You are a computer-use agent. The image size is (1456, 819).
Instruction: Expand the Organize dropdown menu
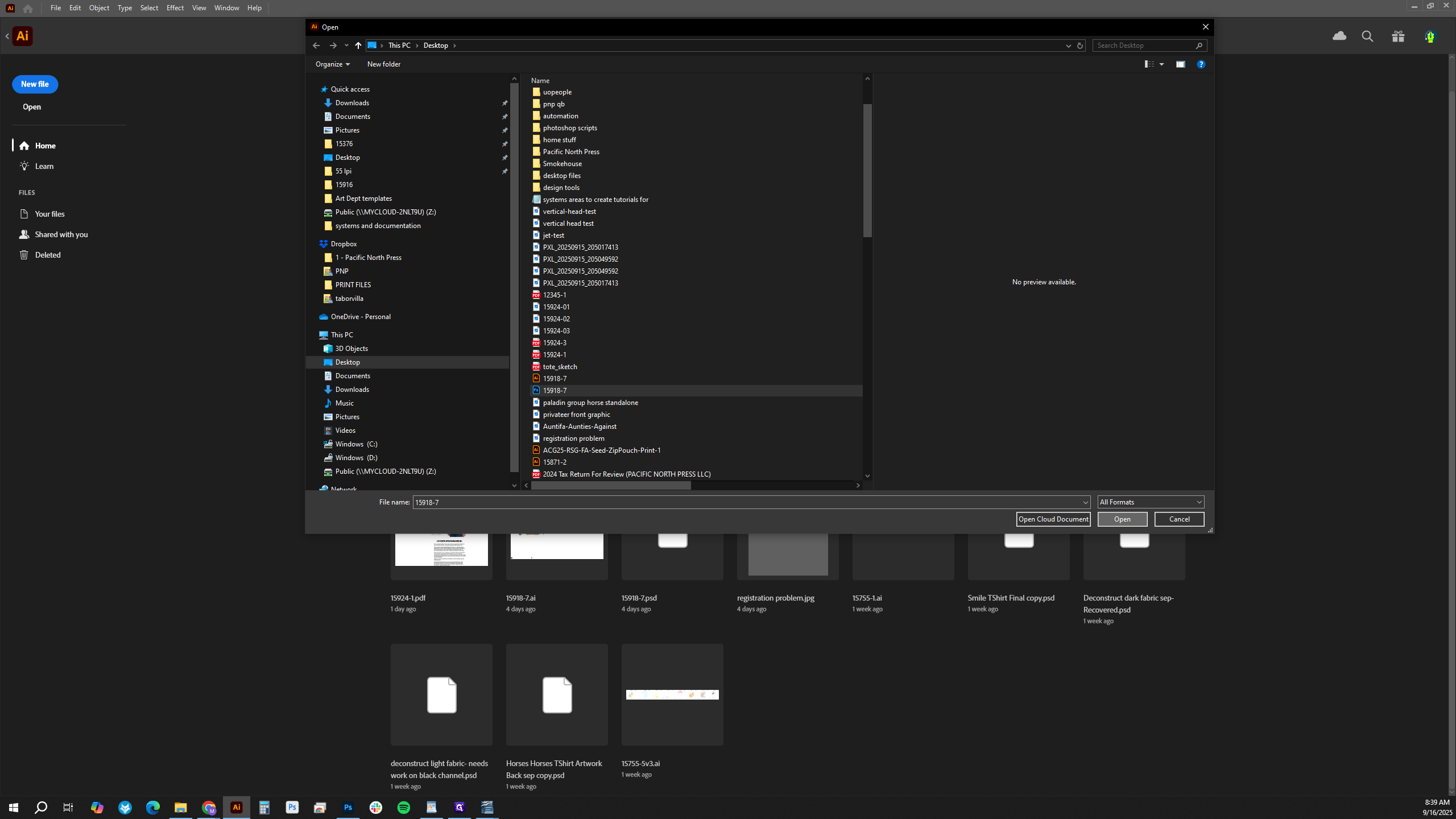coord(333,64)
